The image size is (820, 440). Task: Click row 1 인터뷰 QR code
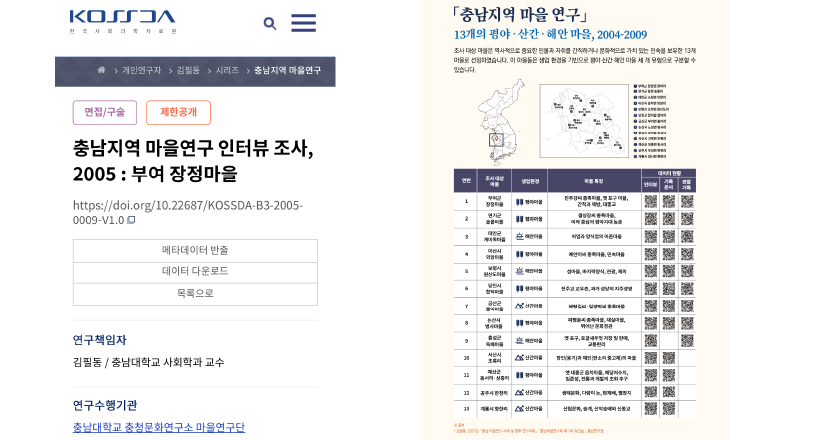point(651,202)
